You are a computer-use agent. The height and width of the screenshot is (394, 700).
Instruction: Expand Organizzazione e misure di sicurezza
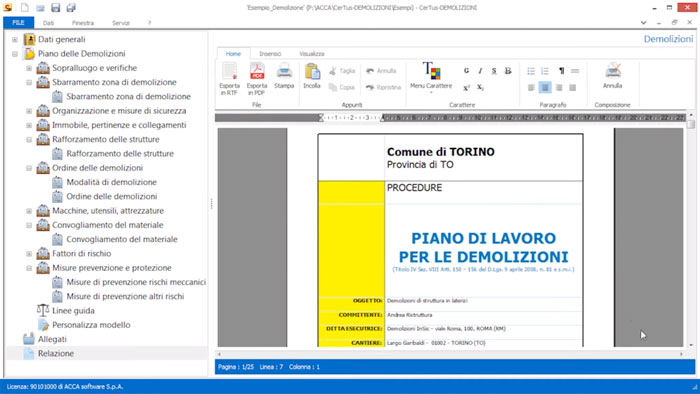click(x=29, y=111)
